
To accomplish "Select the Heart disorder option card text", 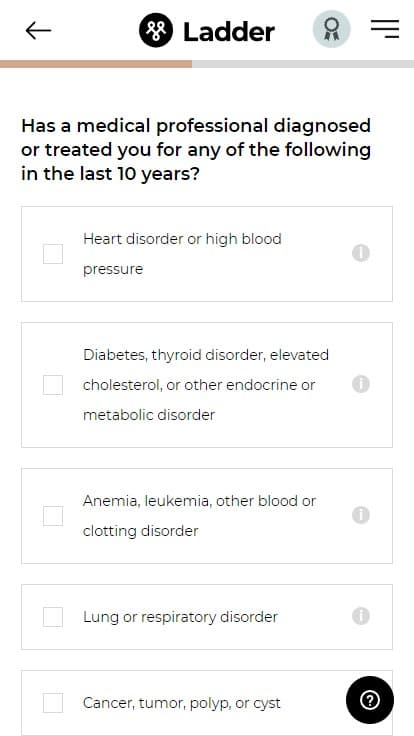I will (x=182, y=254).
